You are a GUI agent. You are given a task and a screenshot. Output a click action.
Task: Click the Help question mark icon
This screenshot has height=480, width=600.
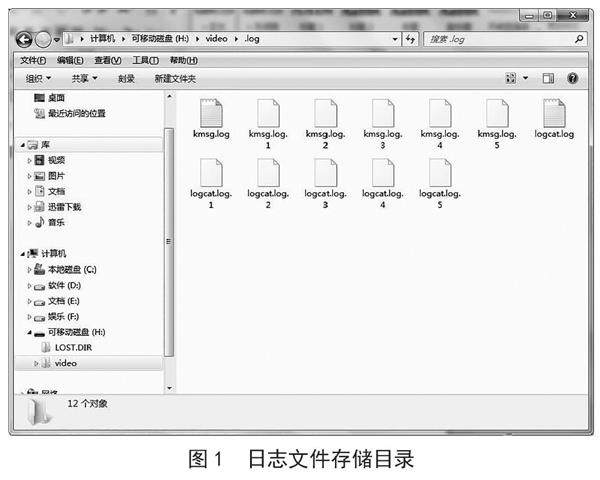[573, 78]
